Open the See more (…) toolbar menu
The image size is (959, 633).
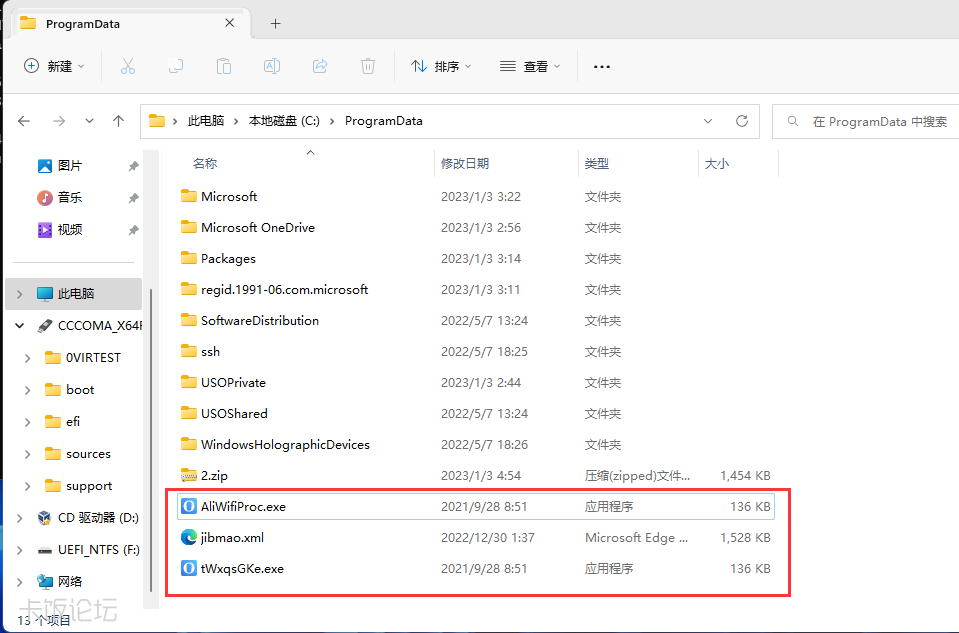(601, 65)
